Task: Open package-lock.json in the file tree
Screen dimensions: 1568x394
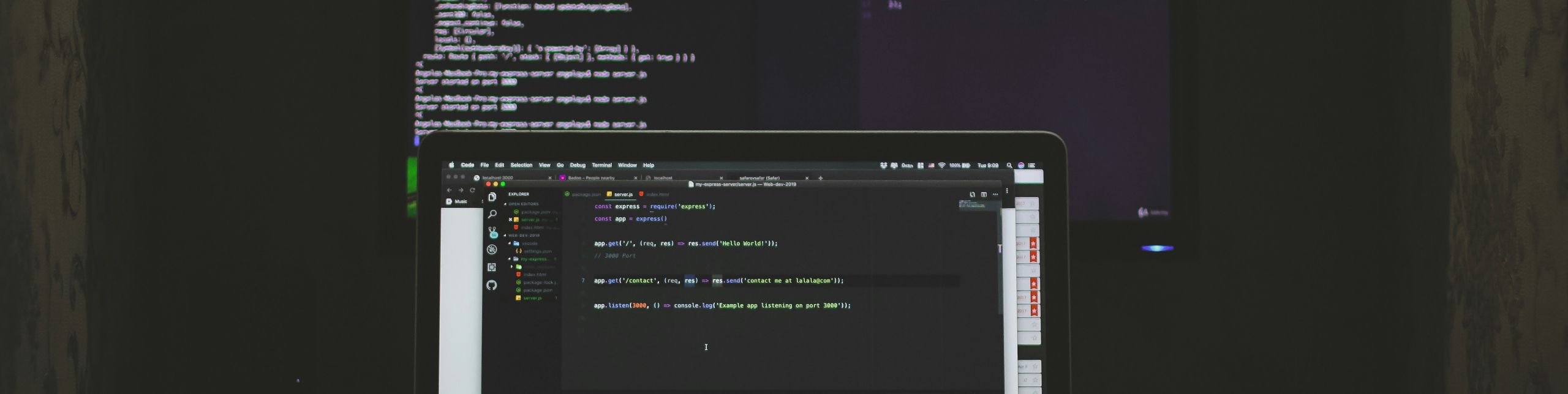Action: (537, 283)
